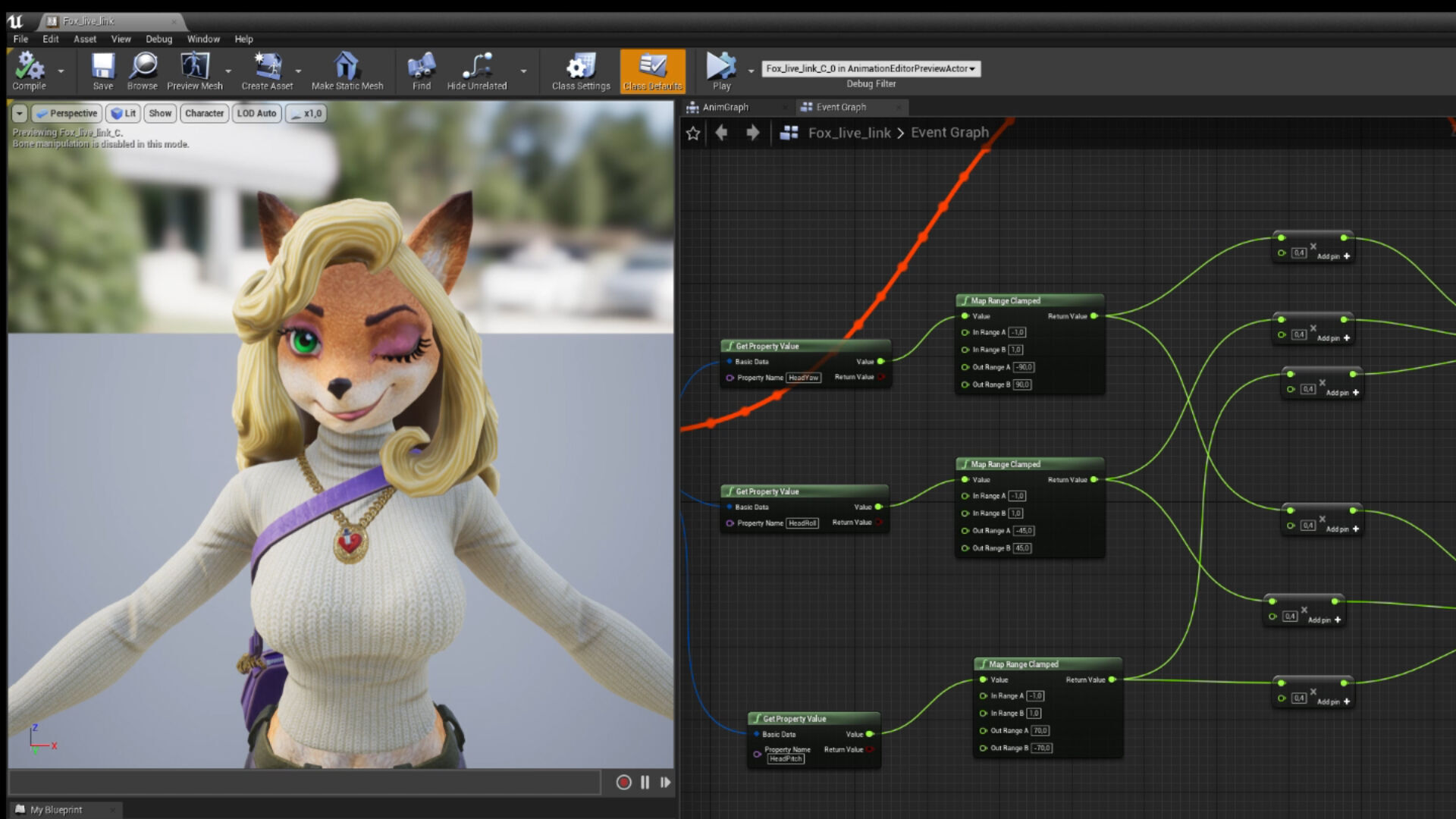Open Class Defaults panel

652,71
